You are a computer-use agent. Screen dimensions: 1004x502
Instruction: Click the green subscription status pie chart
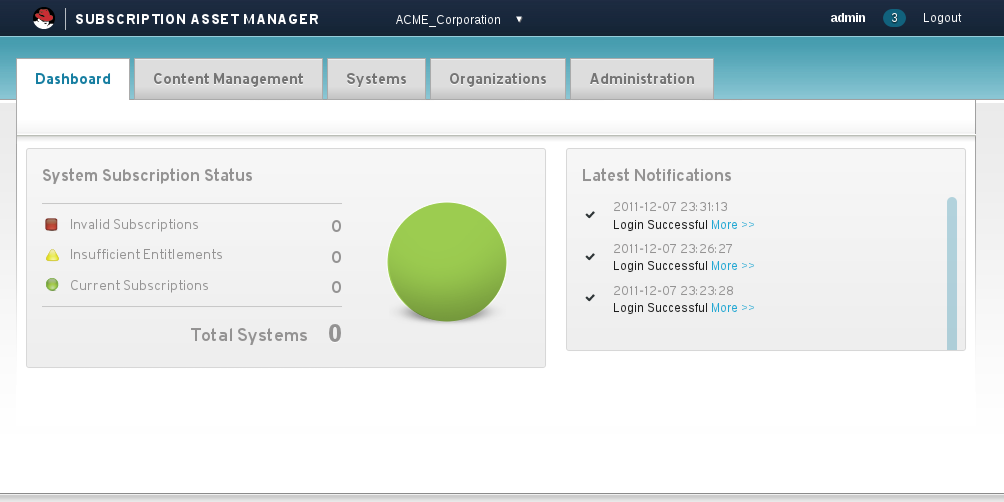point(447,262)
